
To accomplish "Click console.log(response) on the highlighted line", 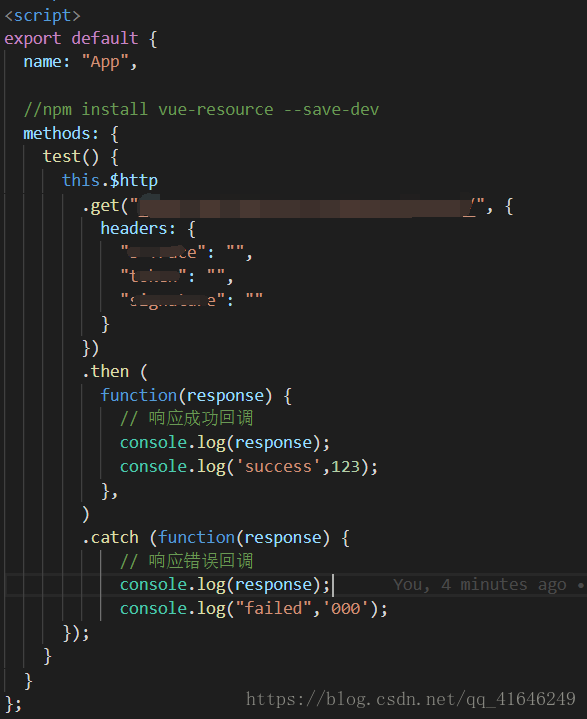I will pyautogui.click(x=225, y=585).
